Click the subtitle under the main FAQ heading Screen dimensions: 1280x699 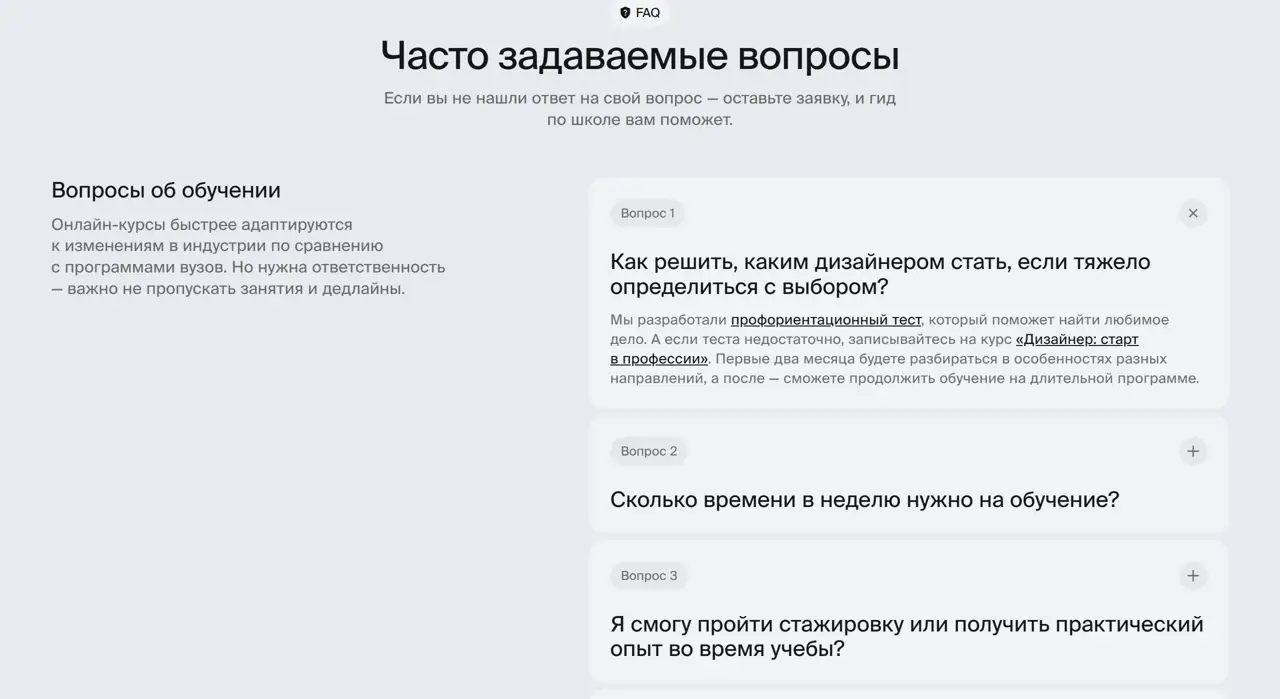click(x=639, y=108)
